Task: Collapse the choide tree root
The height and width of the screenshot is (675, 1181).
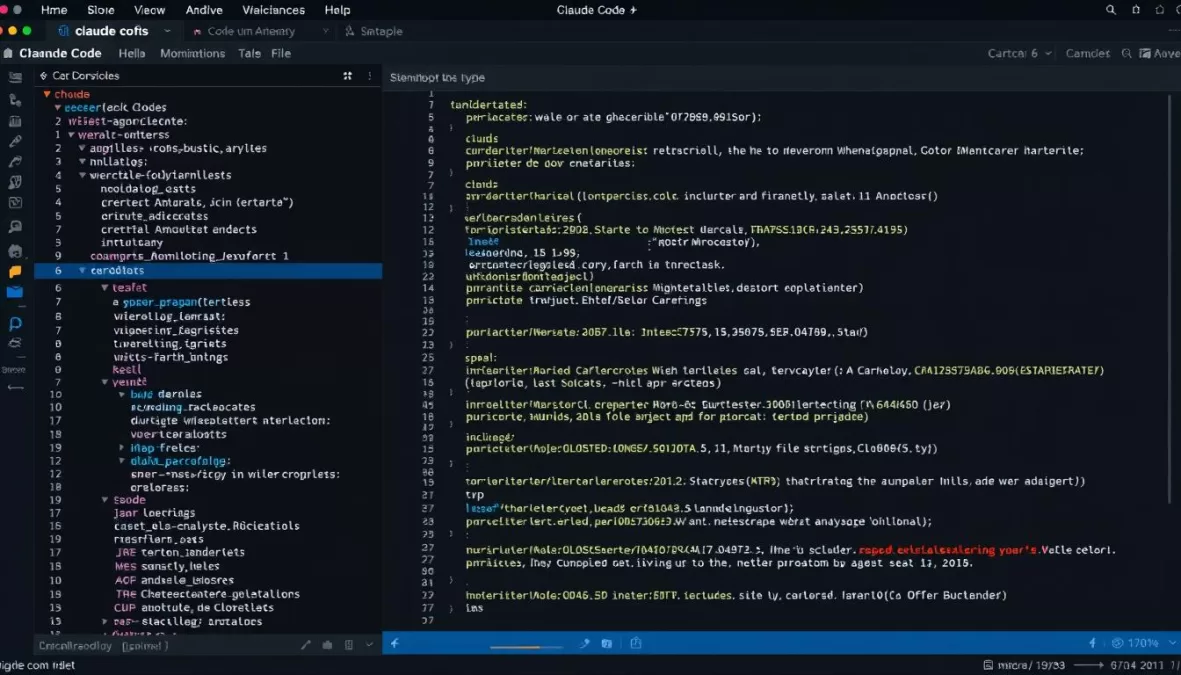Action: pyautogui.click(x=47, y=93)
